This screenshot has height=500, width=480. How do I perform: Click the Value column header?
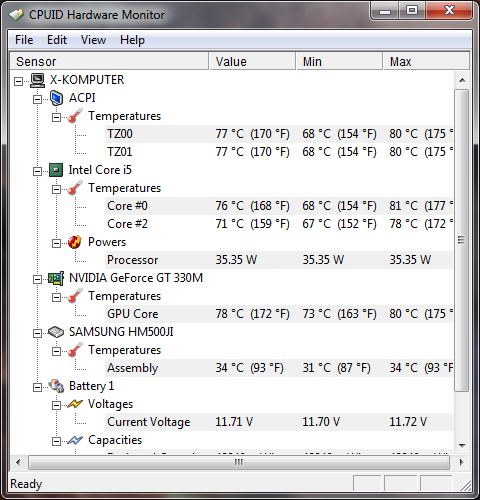252,61
